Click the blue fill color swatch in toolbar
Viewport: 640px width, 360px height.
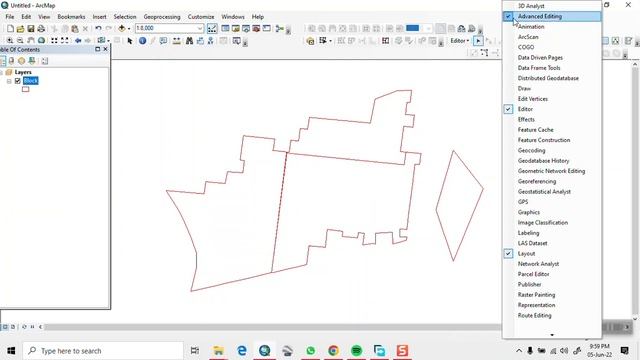412,28
